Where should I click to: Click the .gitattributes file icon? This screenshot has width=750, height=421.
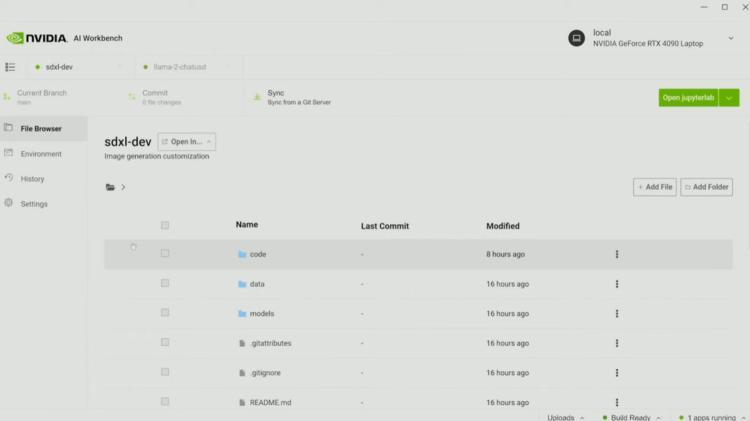(242, 343)
